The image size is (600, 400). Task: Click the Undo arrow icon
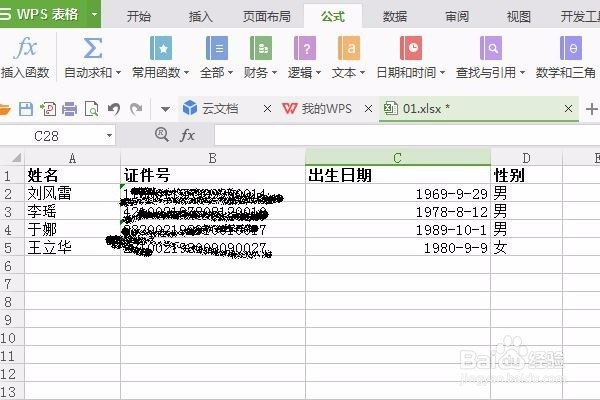click(114, 109)
